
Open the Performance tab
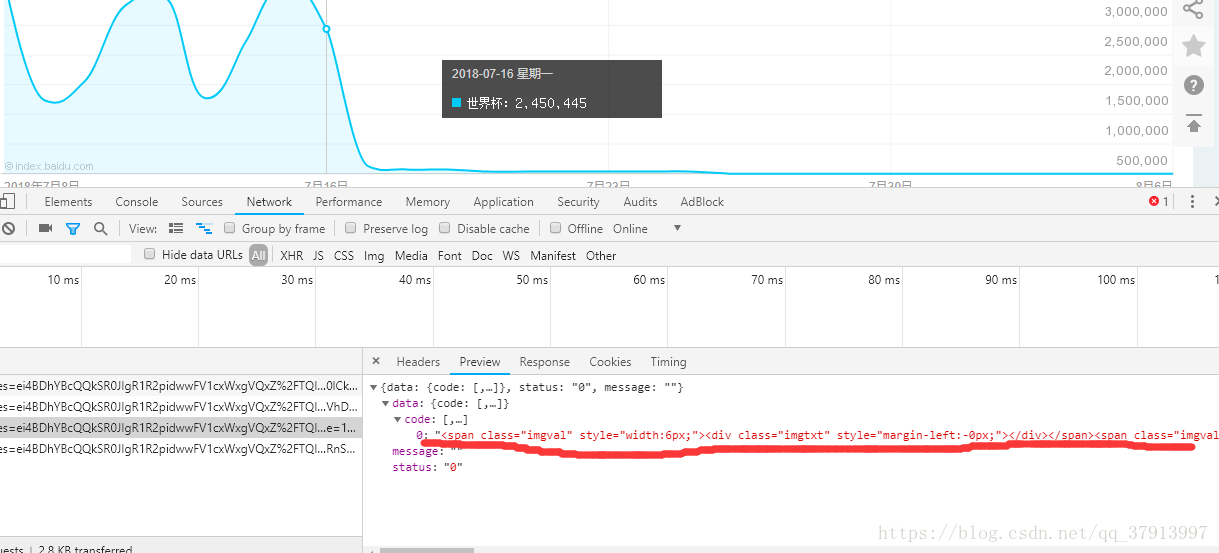pyautogui.click(x=349, y=202)
